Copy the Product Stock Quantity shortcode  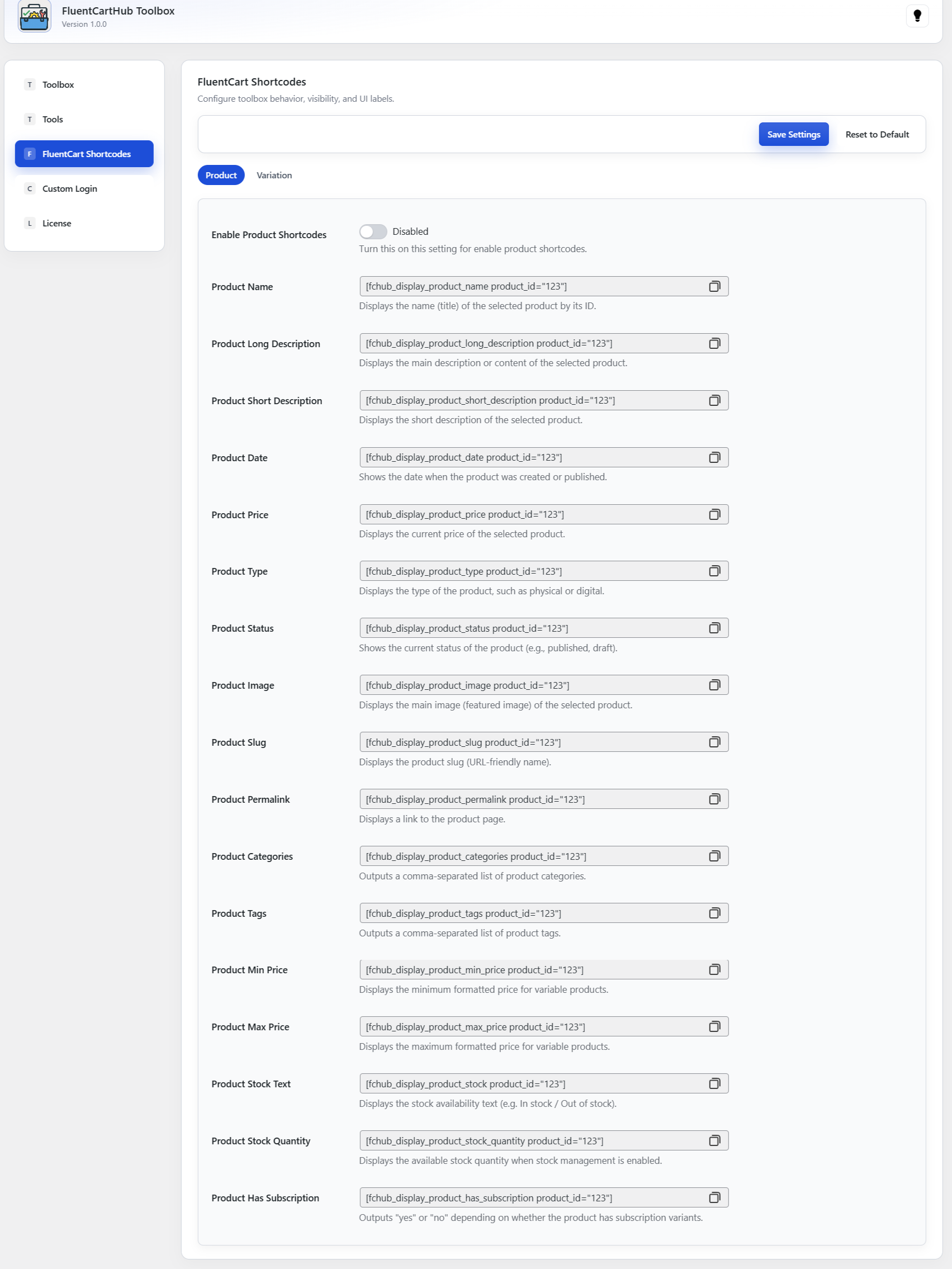click(x=714, y=1140)
